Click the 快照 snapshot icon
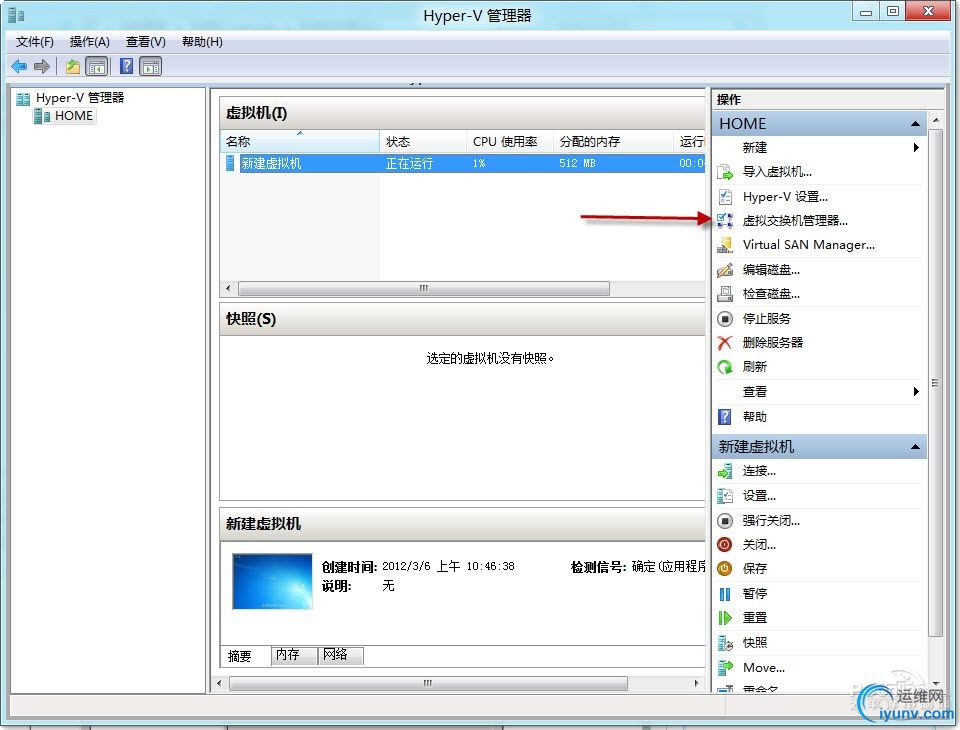The height and width of the screenshot is (730, 960). pyautogui.click(x=725, y=642)
